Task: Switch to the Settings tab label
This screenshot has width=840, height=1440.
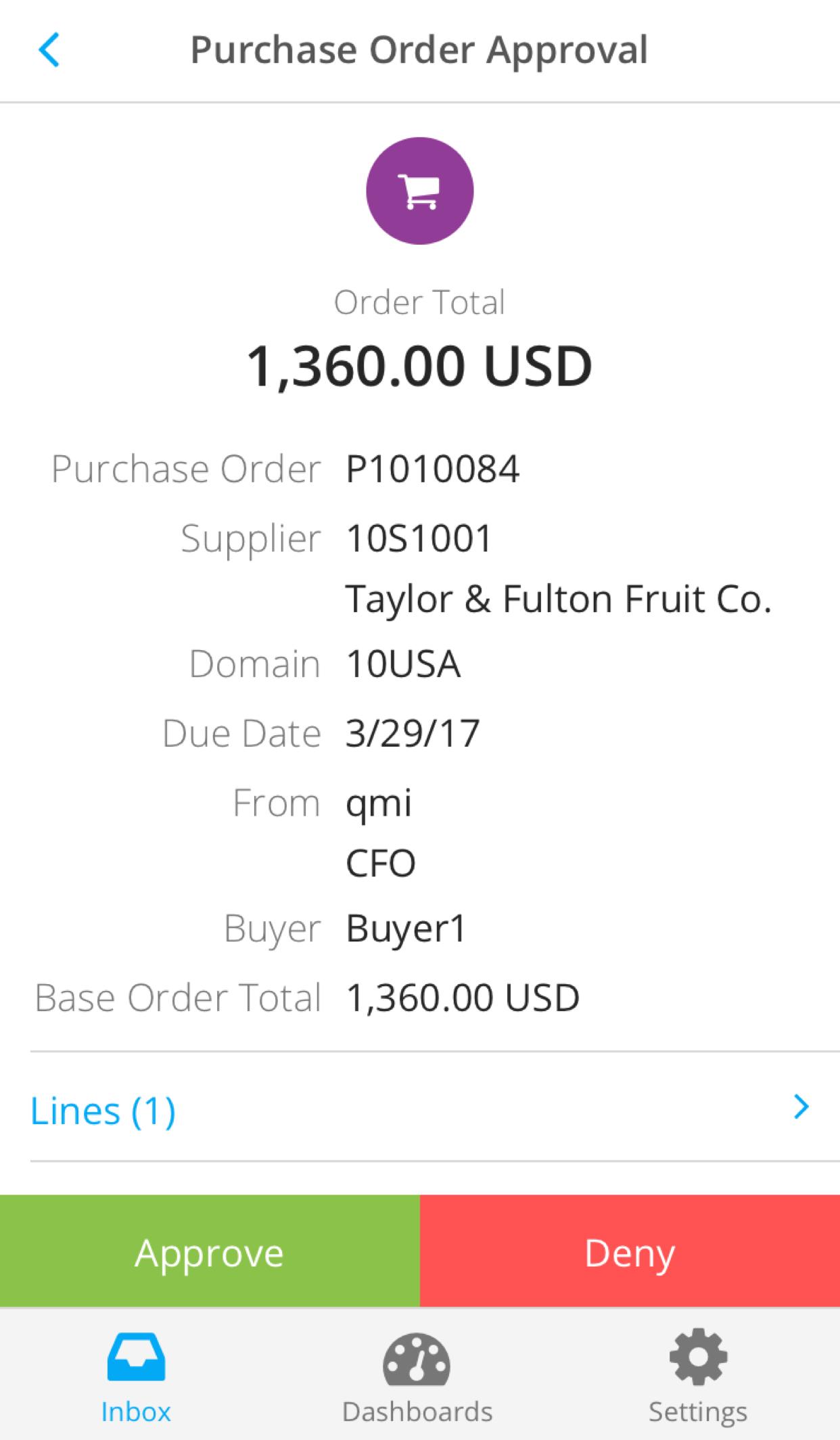Action: click(x=698, y=1412)
